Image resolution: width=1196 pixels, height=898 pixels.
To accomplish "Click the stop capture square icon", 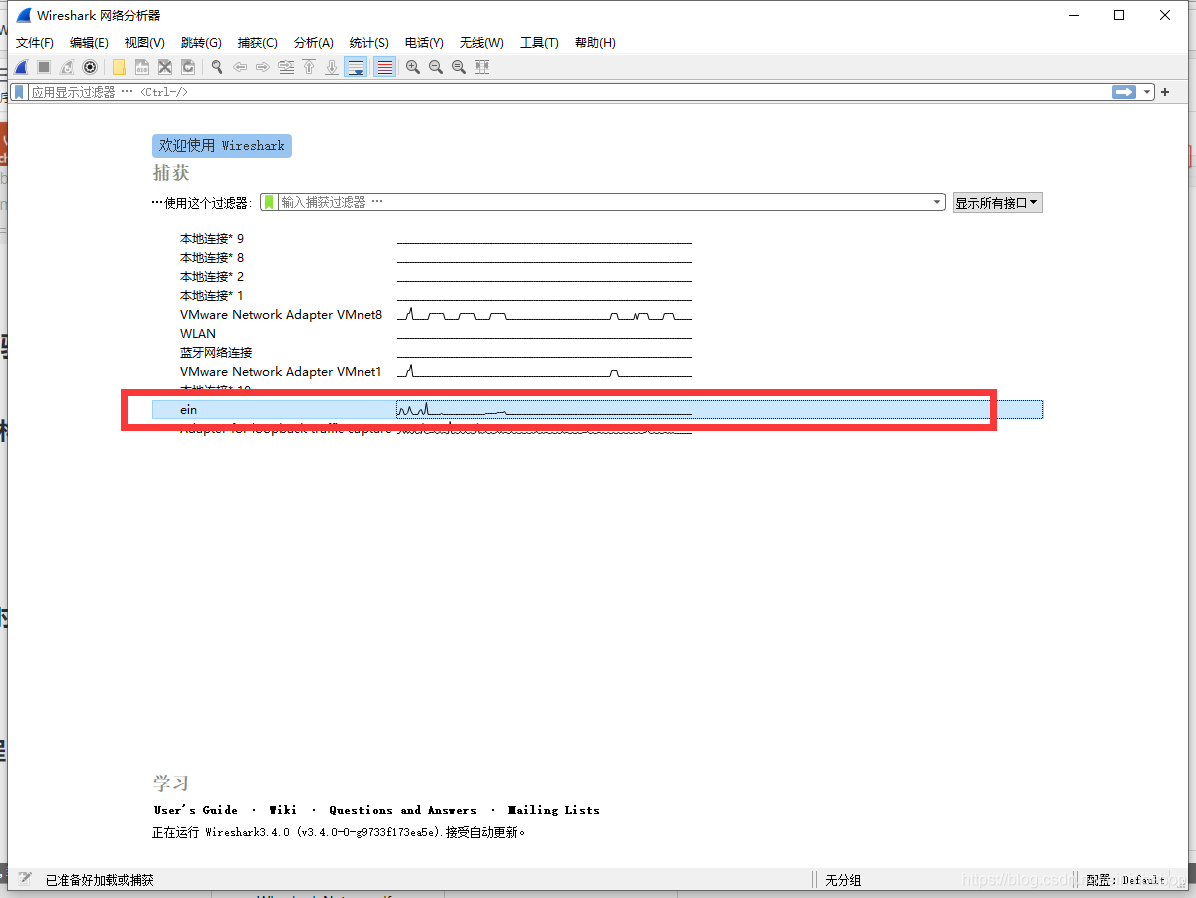I will [x=44, y=67].
